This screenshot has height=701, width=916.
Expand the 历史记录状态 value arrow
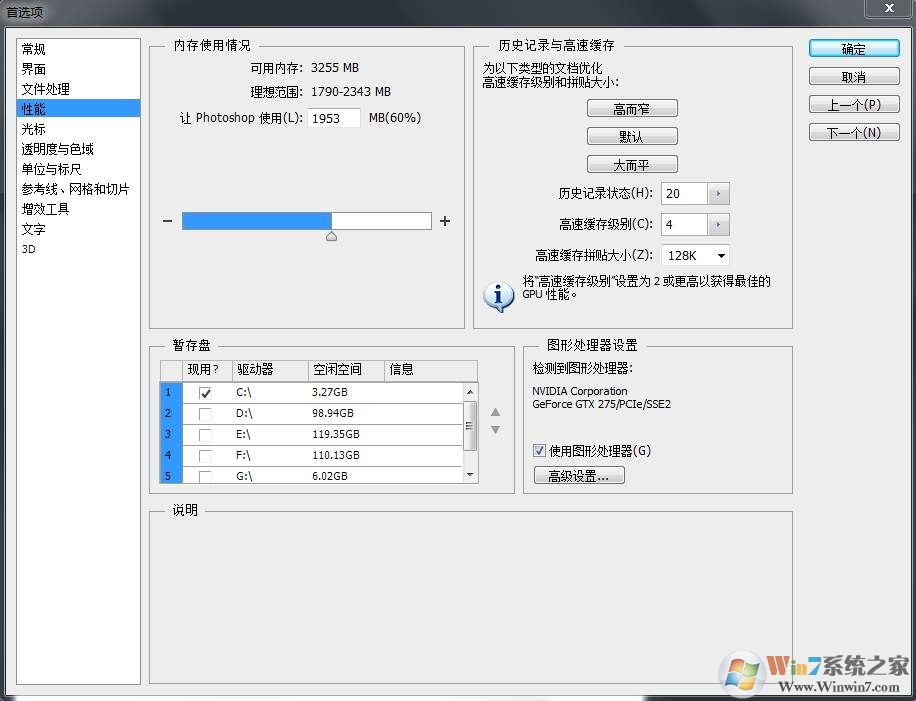pyautogui.click(x=719, y=194)
